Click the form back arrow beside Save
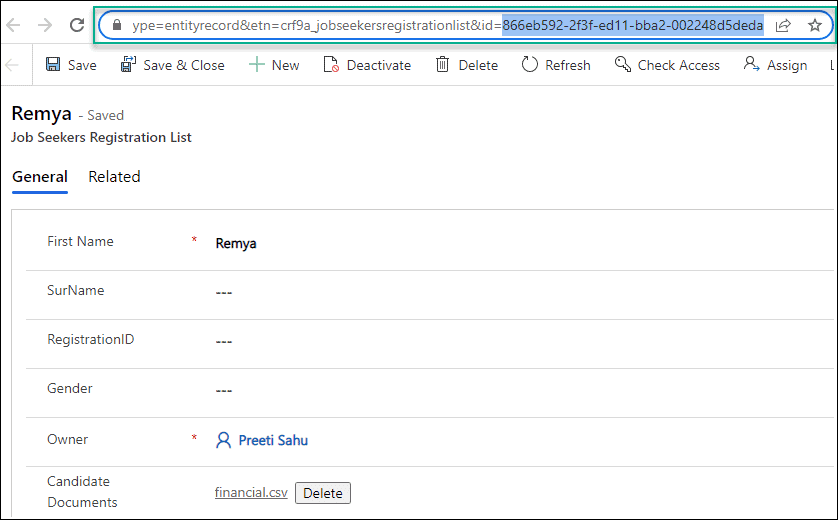838x520 pixels. click(x=12, y=65)
